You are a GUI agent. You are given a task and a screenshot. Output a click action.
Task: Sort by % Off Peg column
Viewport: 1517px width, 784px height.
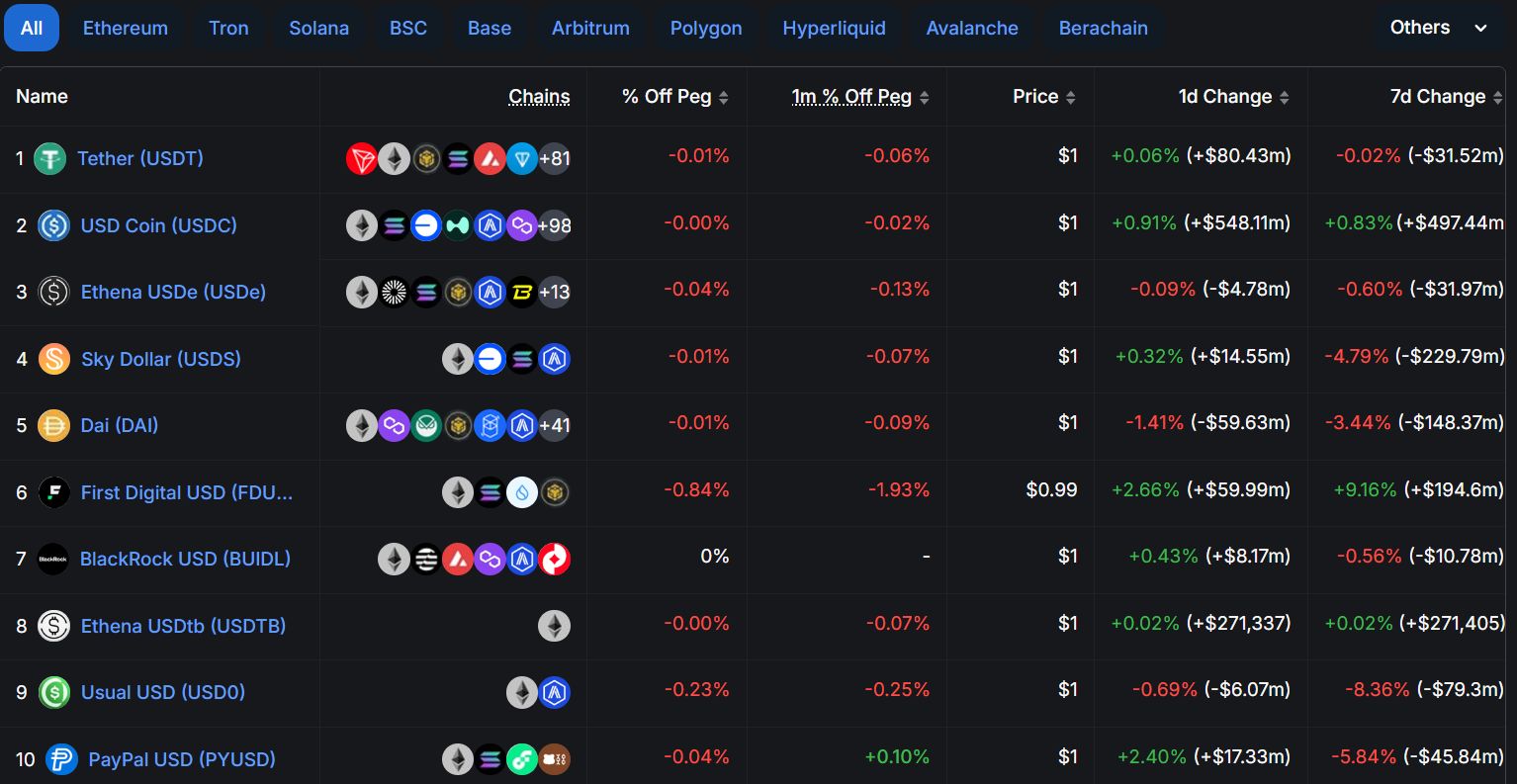pos(675,97)
